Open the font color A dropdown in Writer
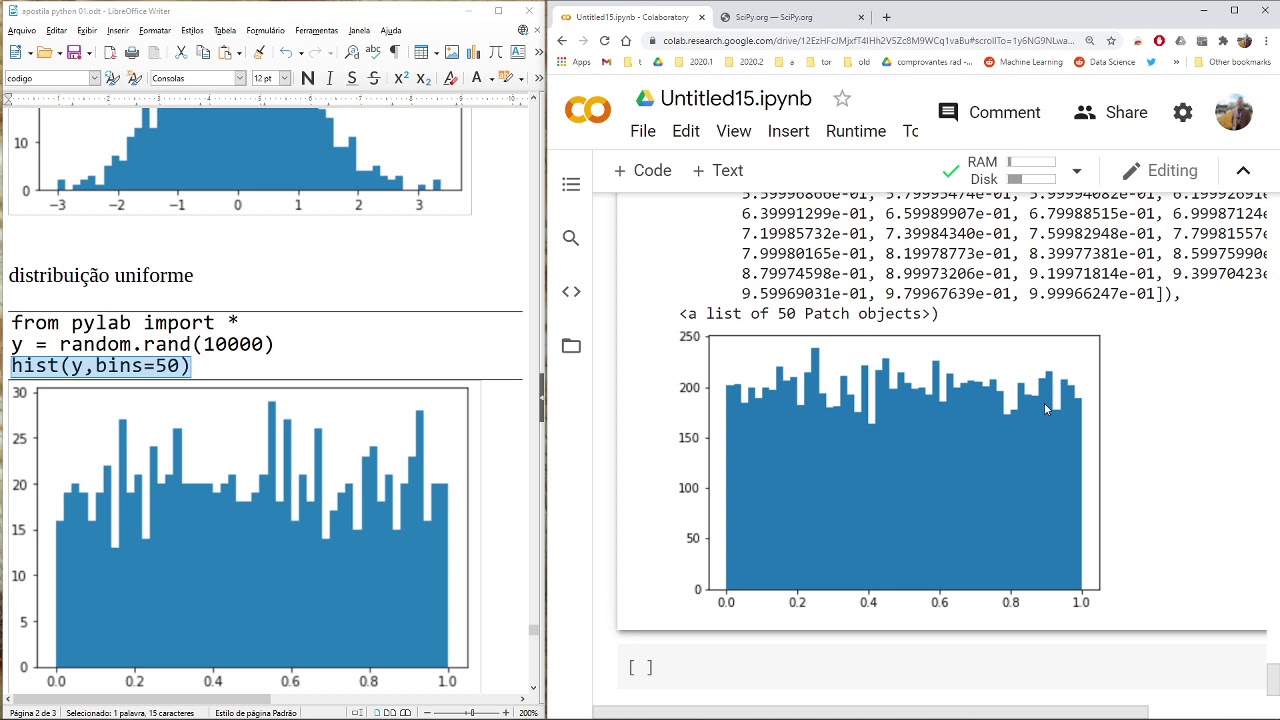This screenshot has width=1280, height=720. click(490, 78)
